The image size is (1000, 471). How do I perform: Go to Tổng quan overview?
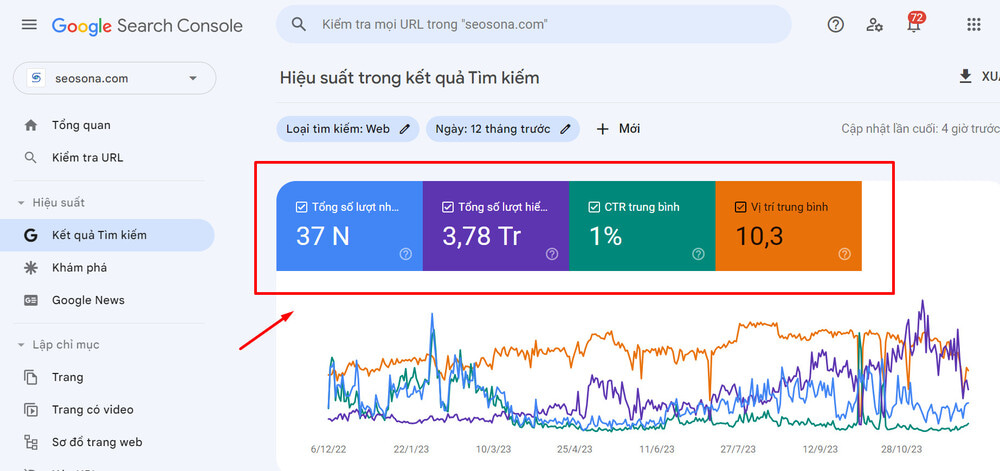pos(81,126)
